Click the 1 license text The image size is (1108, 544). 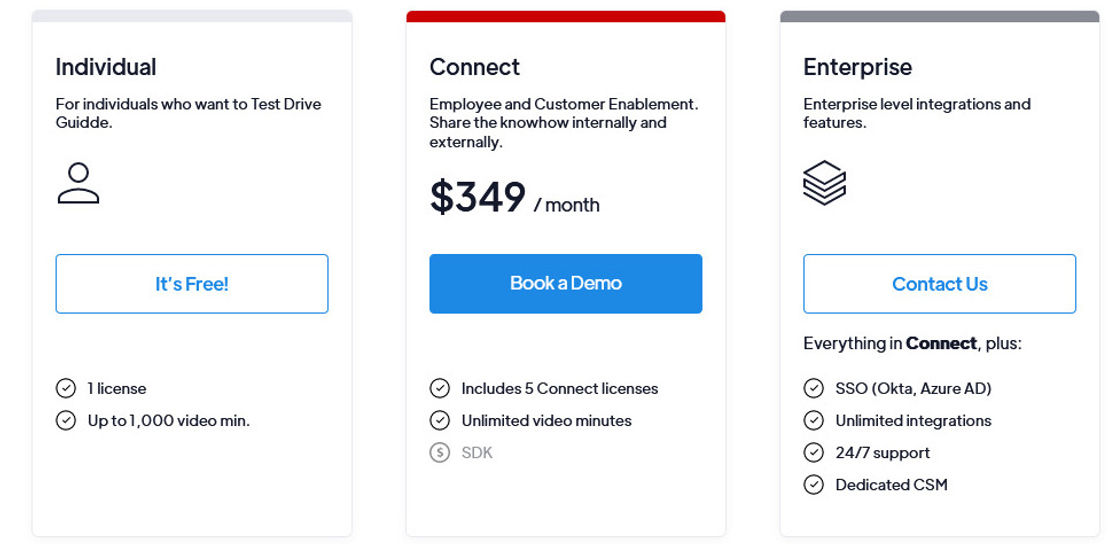[117, 389]
